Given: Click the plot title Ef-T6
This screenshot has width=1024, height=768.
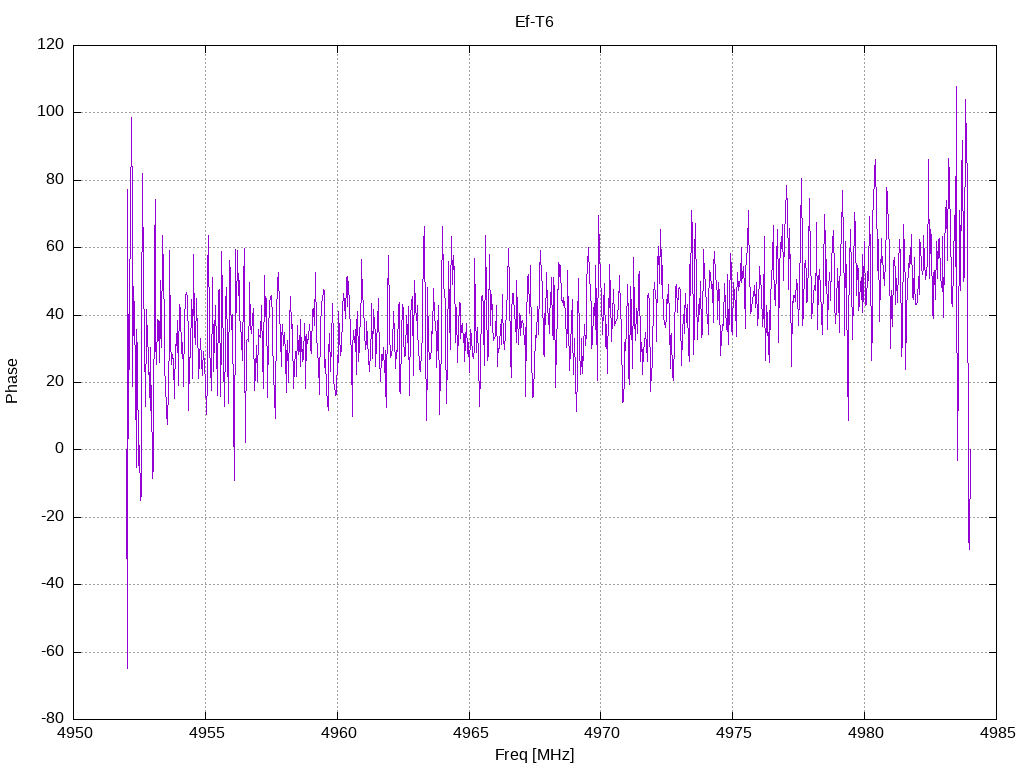Looking at the screenshot, I should pos(534,22).
